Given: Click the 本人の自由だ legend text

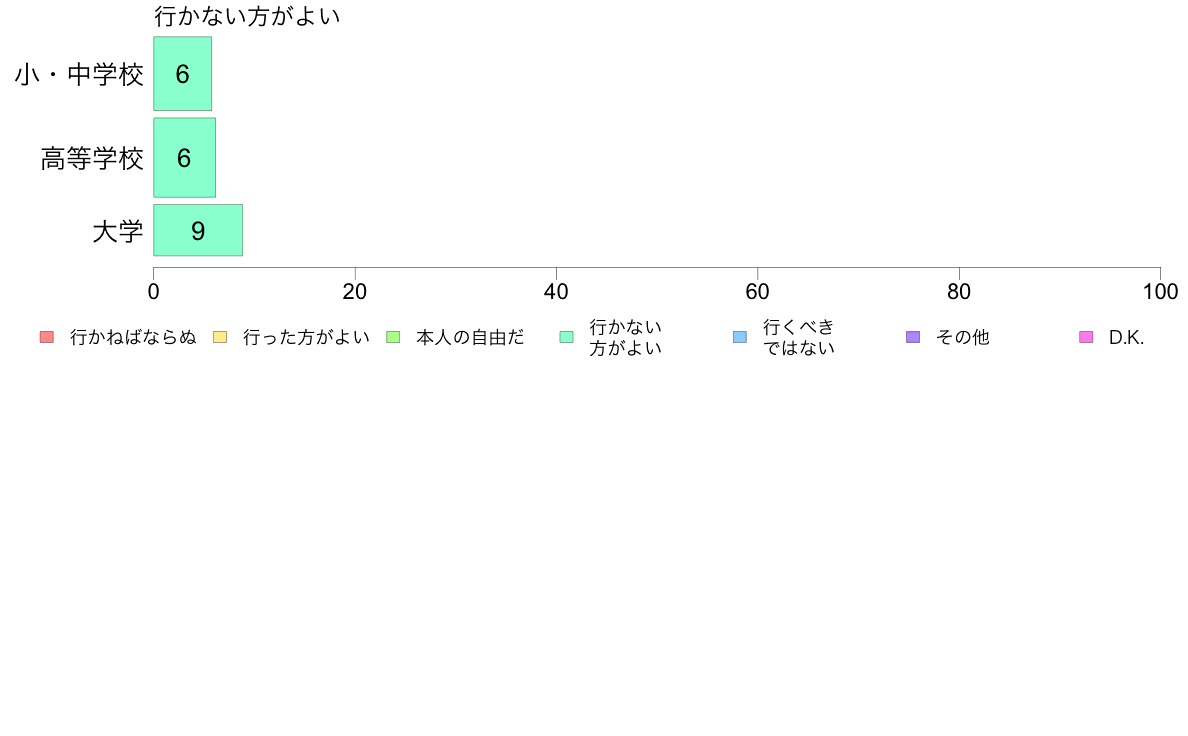Looking at the screenshot, I should [x=470, y=337].
